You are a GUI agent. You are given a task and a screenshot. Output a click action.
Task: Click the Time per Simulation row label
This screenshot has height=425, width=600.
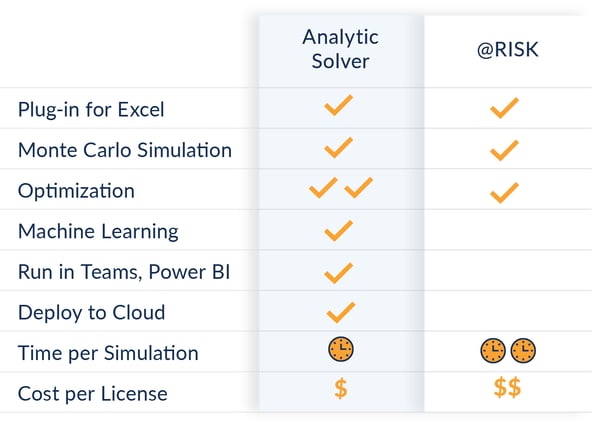pos(108,352)
